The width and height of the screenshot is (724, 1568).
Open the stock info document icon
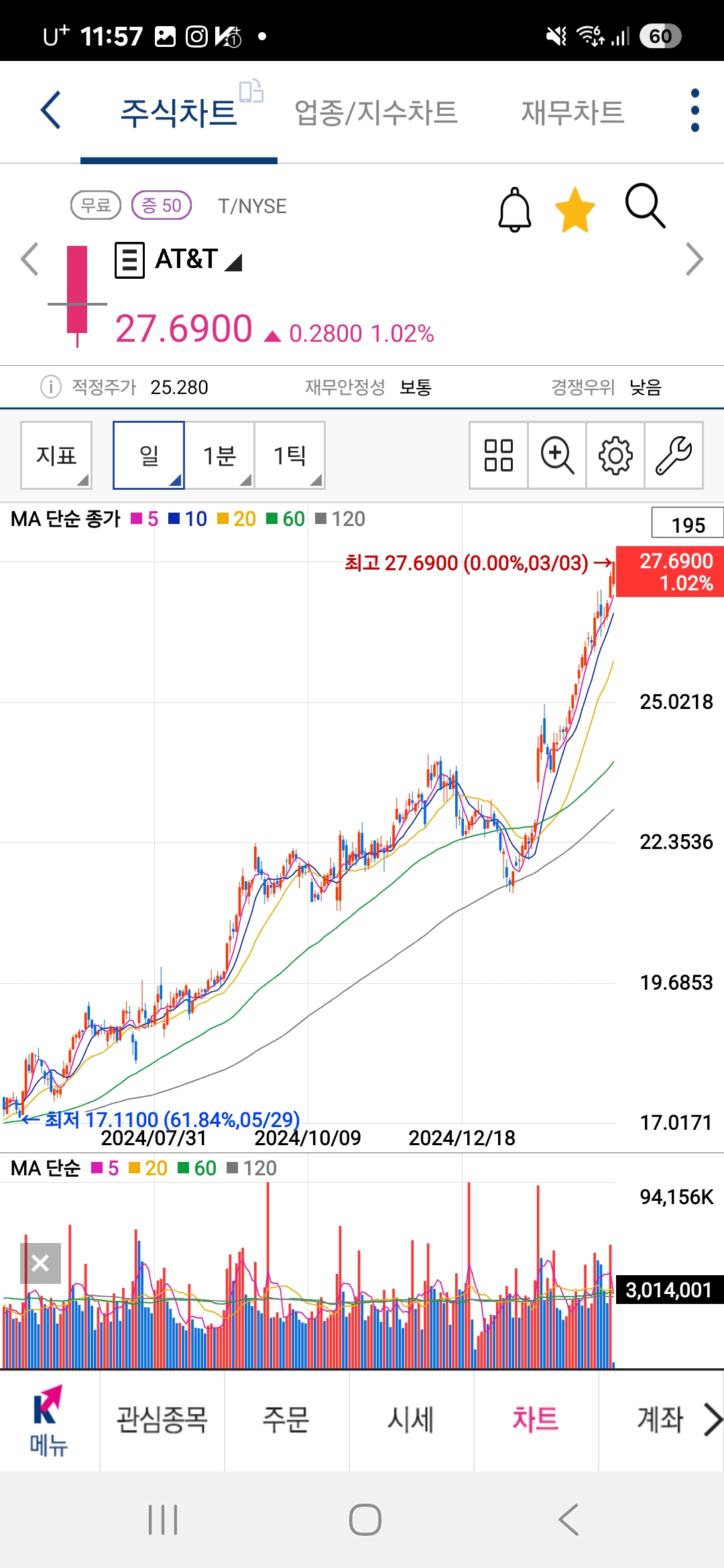[x=129, y=260]
